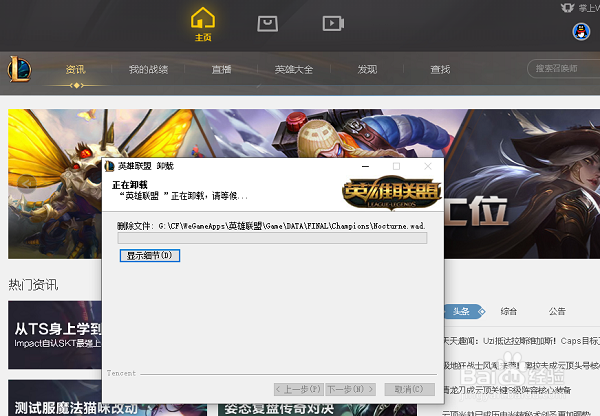Screen dimensions: 600x416
Task: Click the uninstaller title bar icon
Action: (109, 166)
